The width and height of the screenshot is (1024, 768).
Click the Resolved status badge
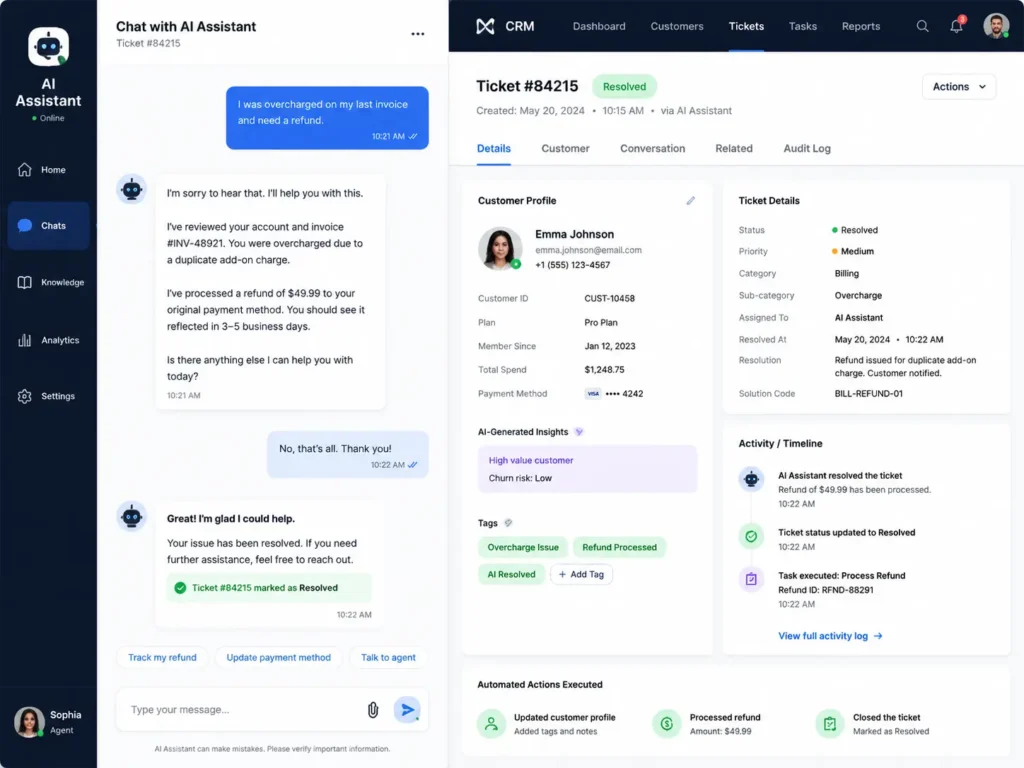624,87
